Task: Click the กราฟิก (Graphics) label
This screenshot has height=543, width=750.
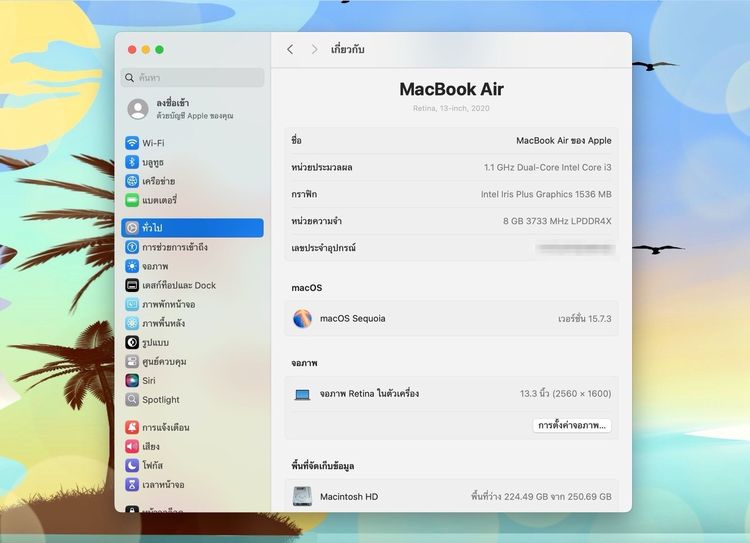Action: click(304, 194)
